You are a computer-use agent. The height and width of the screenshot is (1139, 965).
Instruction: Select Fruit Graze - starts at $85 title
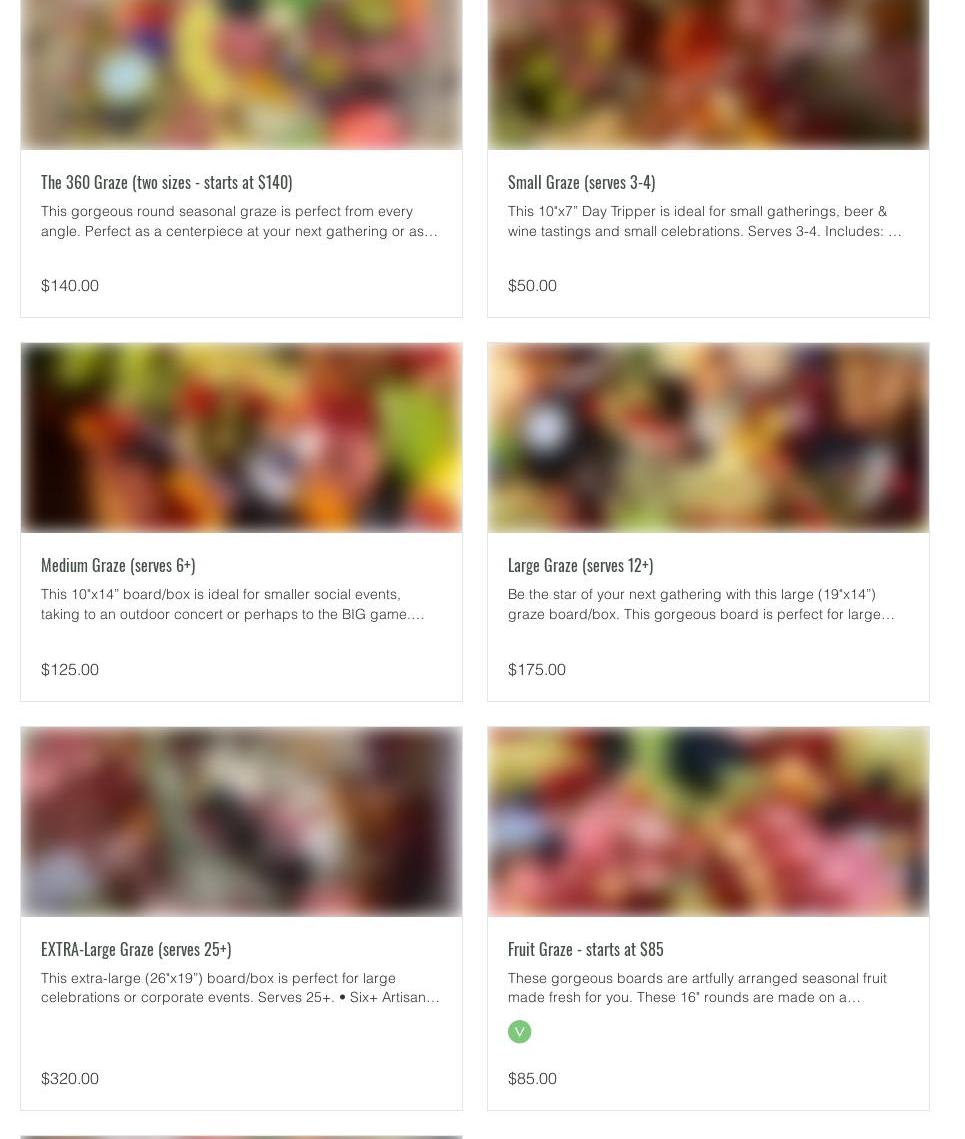585,949
